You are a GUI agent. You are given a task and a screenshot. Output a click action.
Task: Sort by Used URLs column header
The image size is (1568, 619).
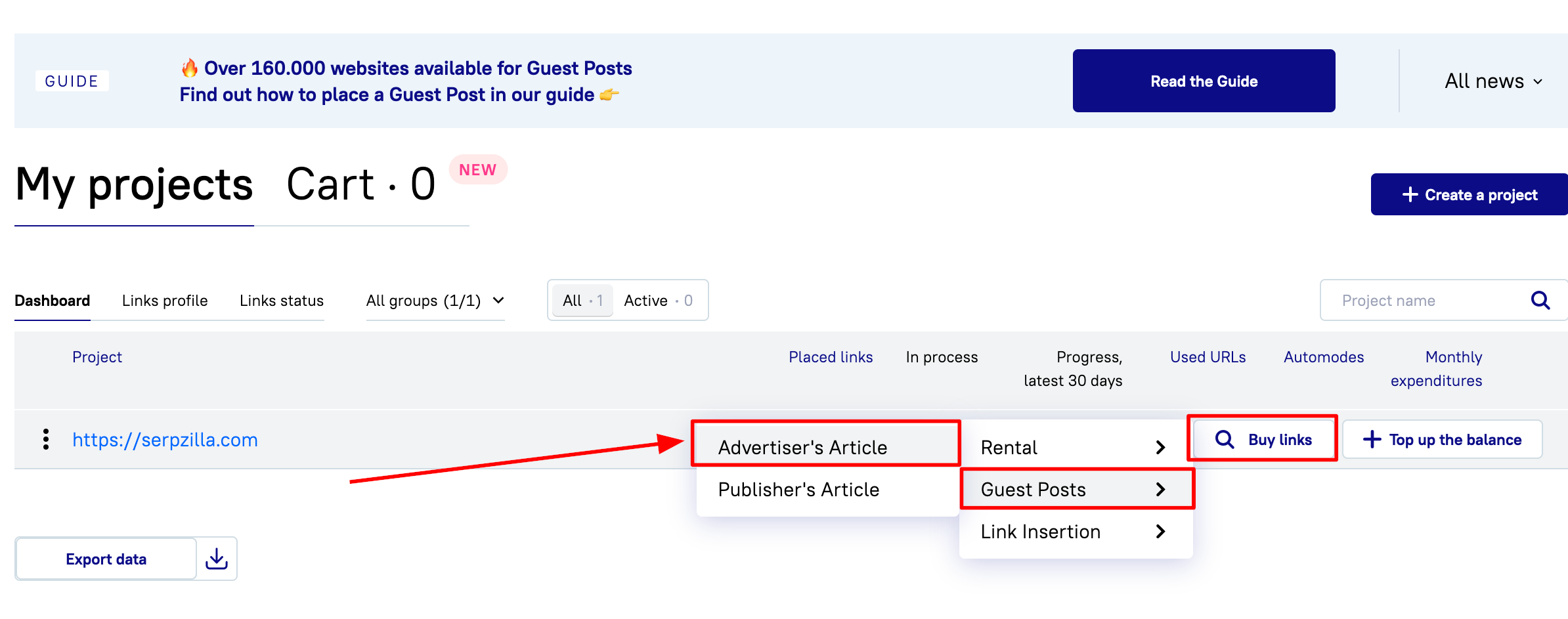(1208, 357)
